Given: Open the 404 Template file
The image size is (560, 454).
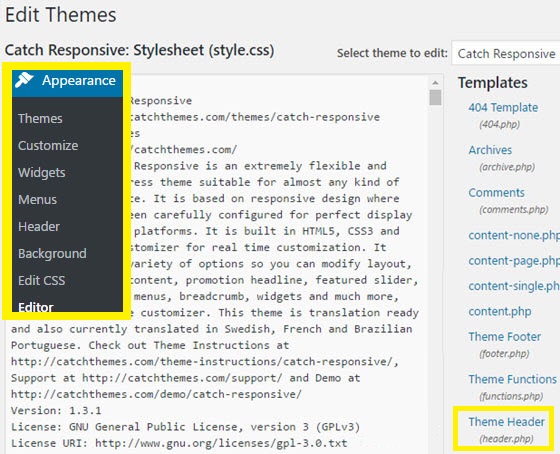Looking at the screenshot, I should pos(503,107).
